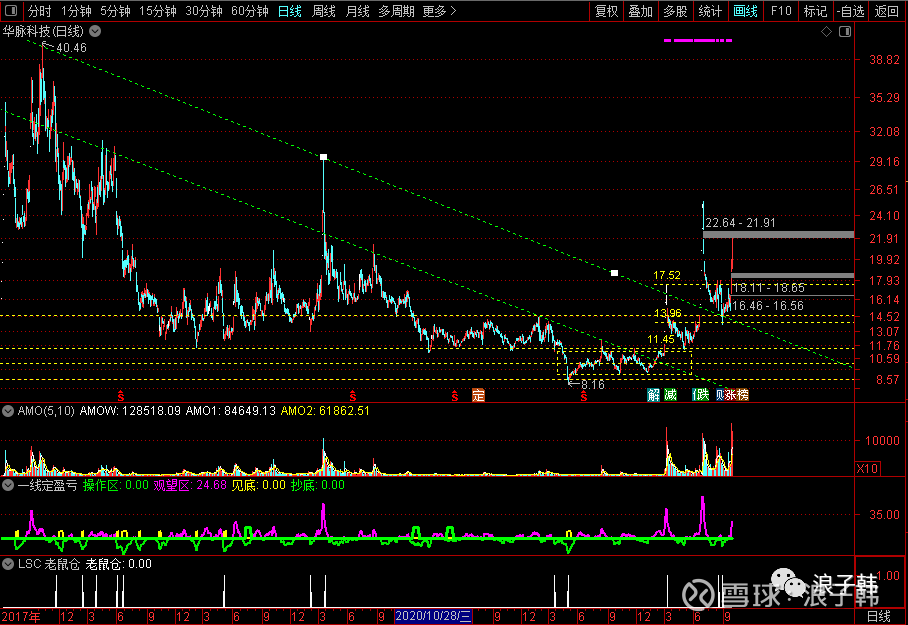The image size is (908, 625).
Task: Click the 跌 event marker icon
Action: 701,395
